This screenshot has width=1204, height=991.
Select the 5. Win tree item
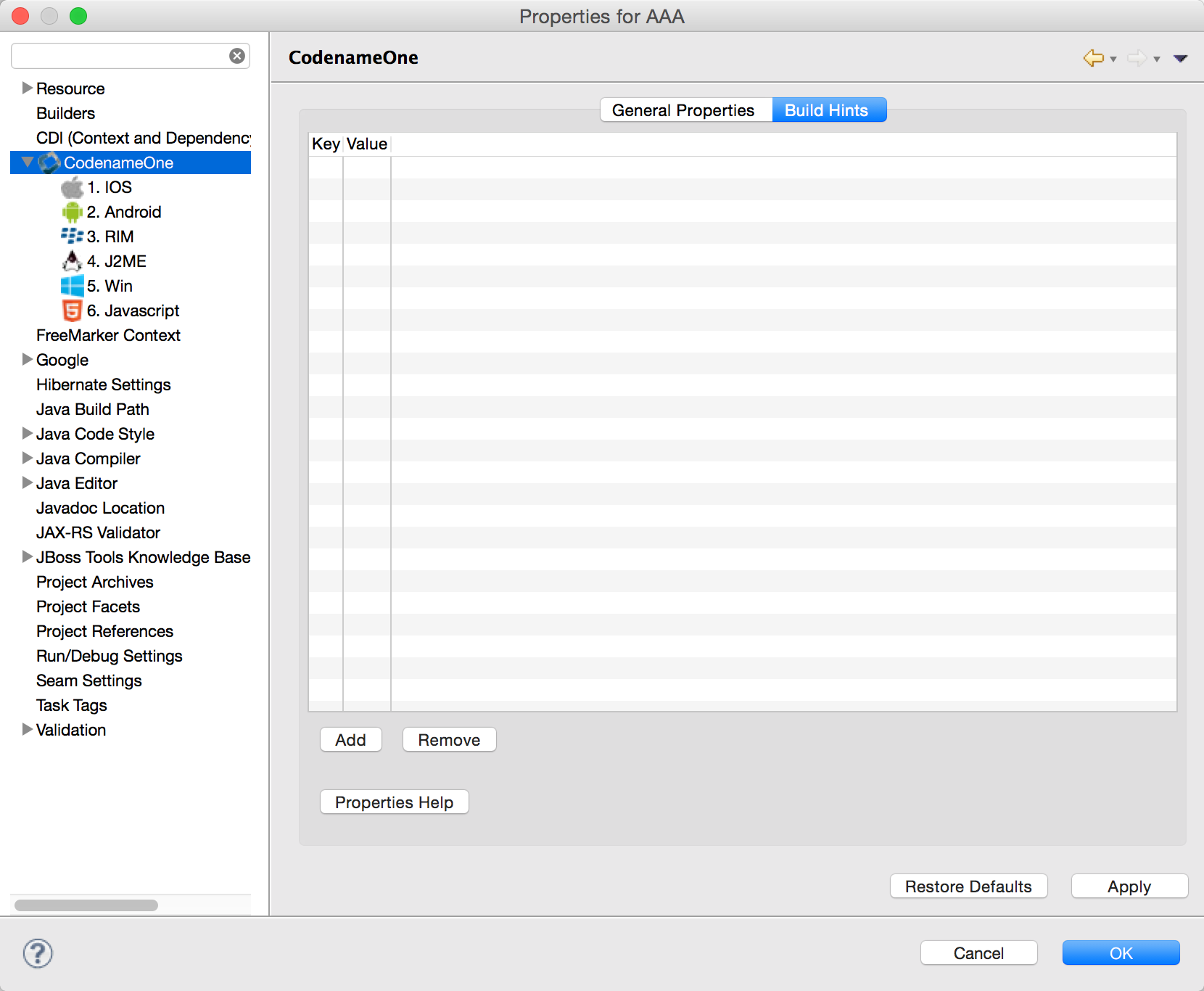point(110,286)
